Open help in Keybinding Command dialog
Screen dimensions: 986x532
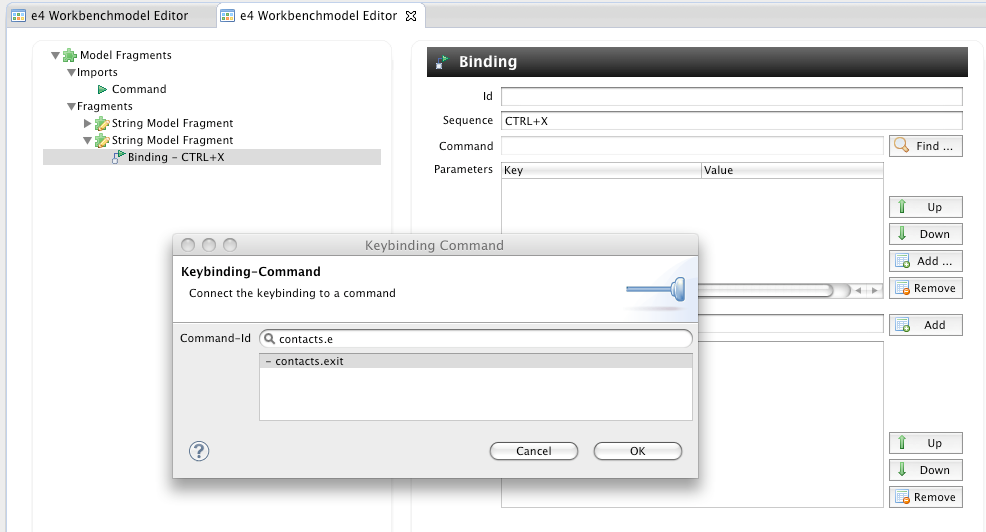pyautogui.click(x=199, y=451)
